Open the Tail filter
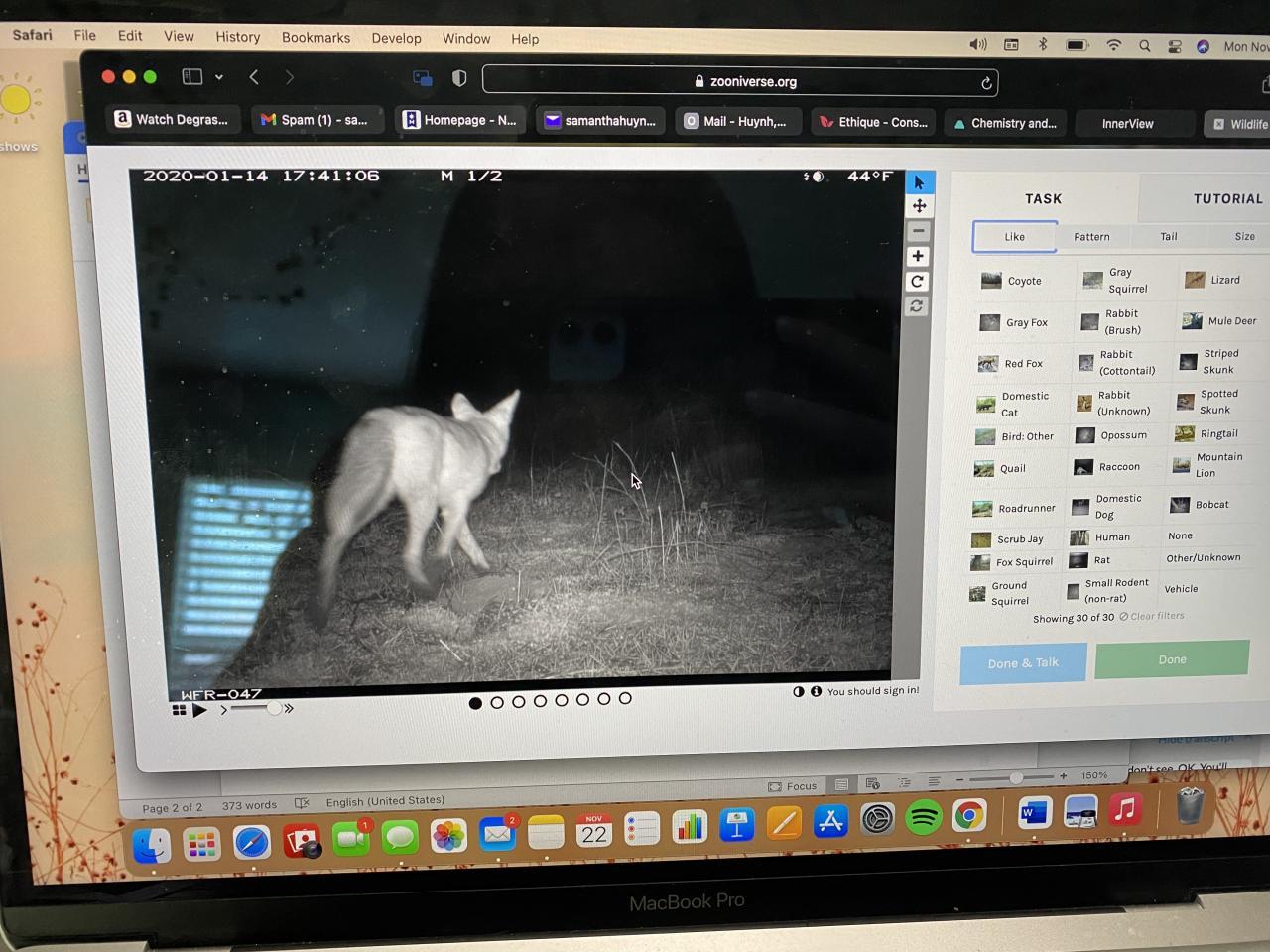This screenshot has width=1270, height=952. pos(1169,236)
